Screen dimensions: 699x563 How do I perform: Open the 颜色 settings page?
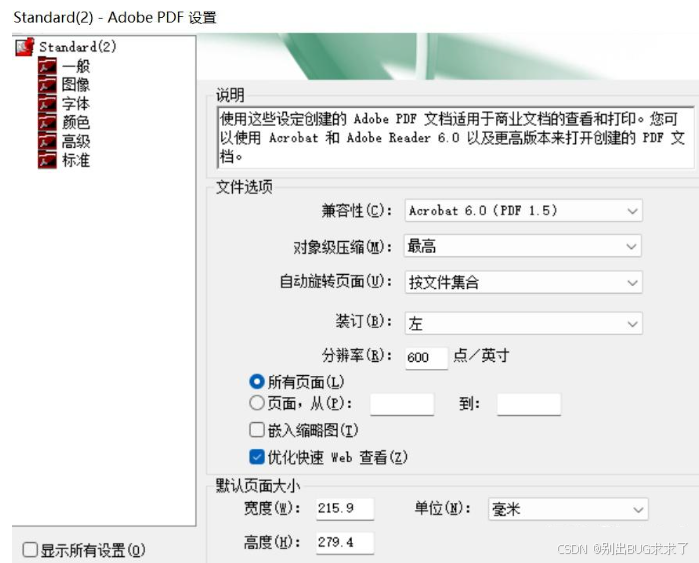click(x=76, y=122)
